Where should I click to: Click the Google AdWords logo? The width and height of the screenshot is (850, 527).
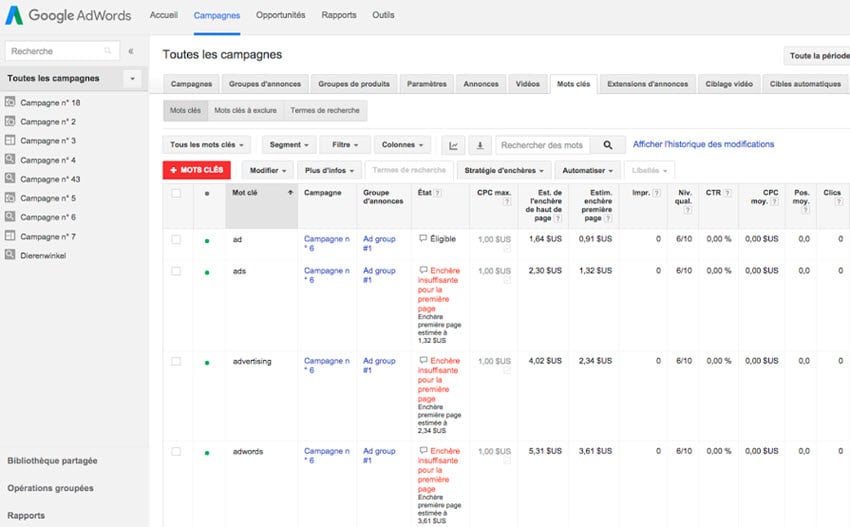pos(68,15)
